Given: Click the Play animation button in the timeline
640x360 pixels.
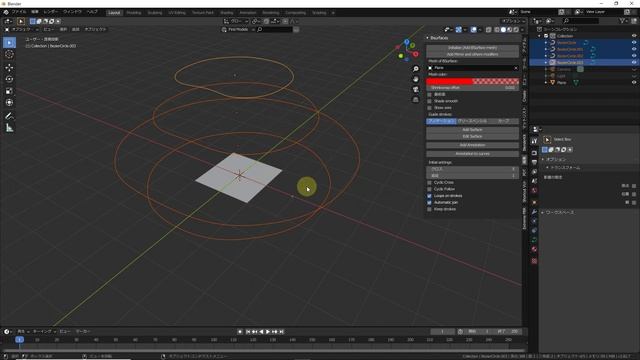Looking at the screenshot, I should (x=268, y=332).
